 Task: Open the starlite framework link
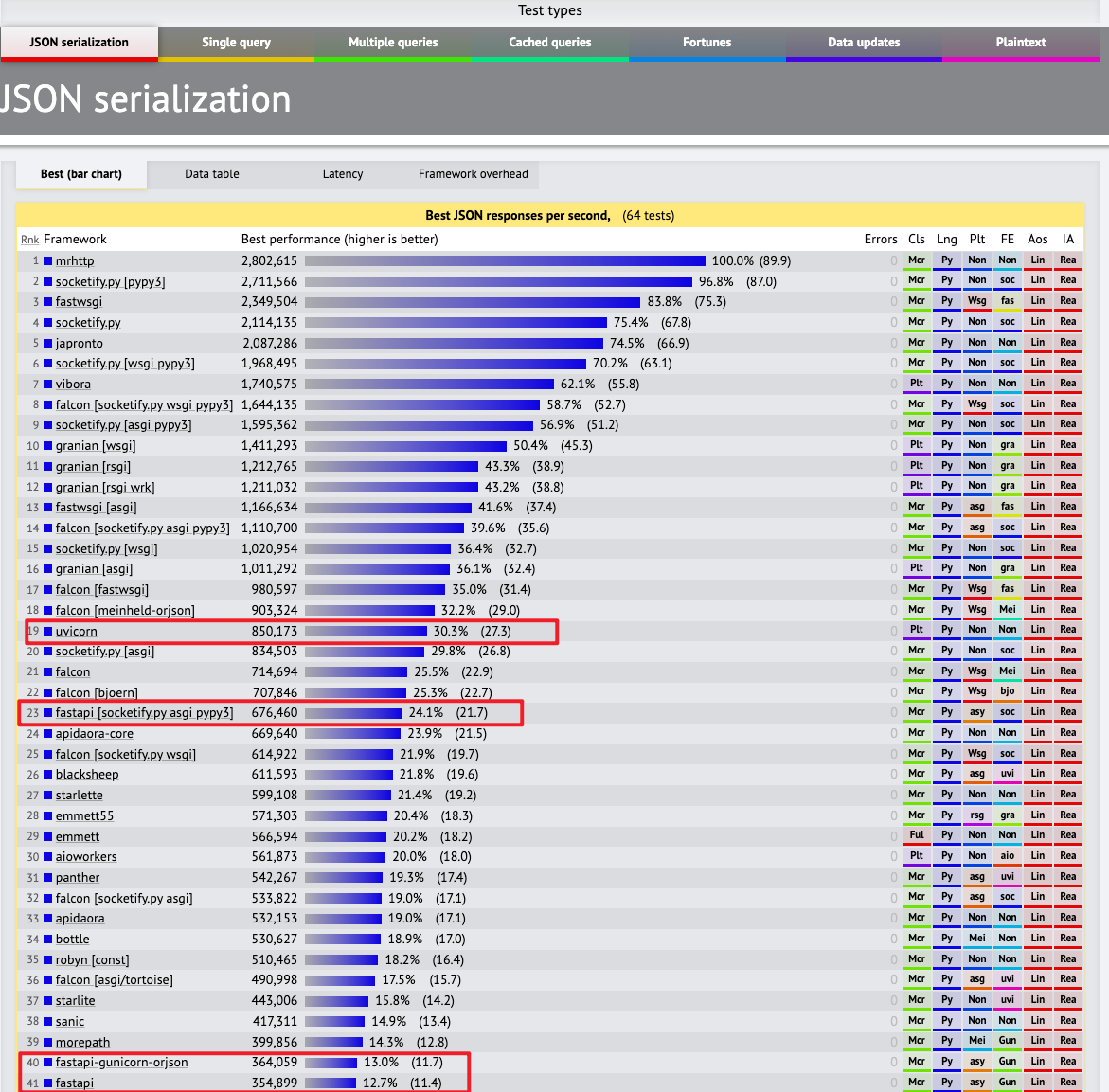(x=76, y=1001)
